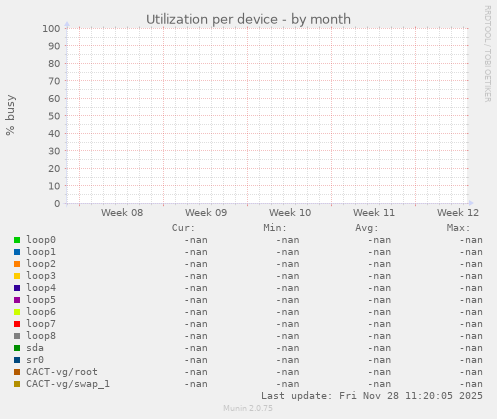497x419 pixels.
Task: Select the loop3 legend label
Action: 41,276
